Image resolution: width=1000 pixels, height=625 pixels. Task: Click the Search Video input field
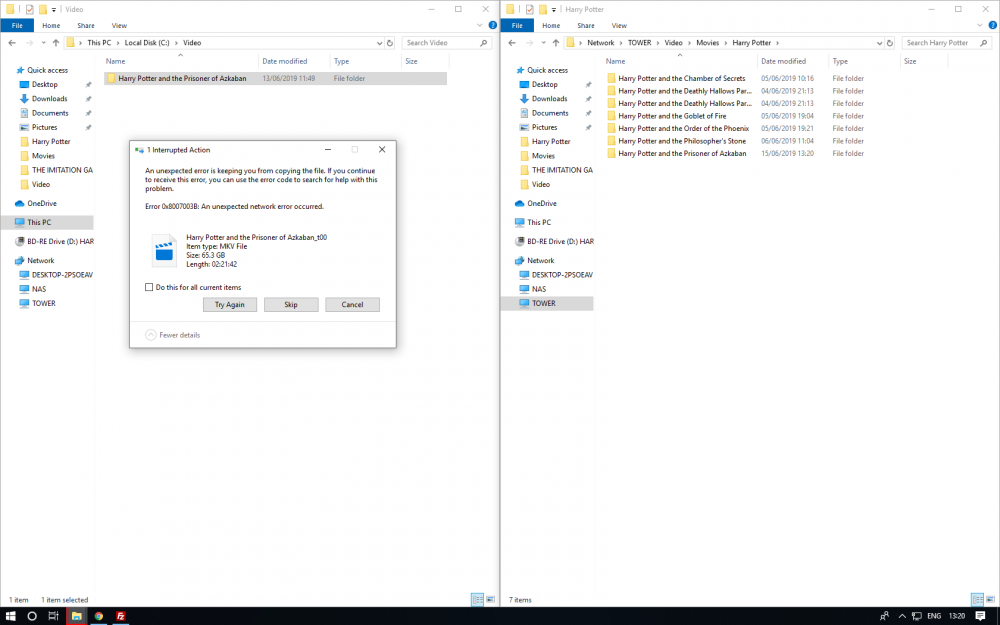tap(446, 43)
